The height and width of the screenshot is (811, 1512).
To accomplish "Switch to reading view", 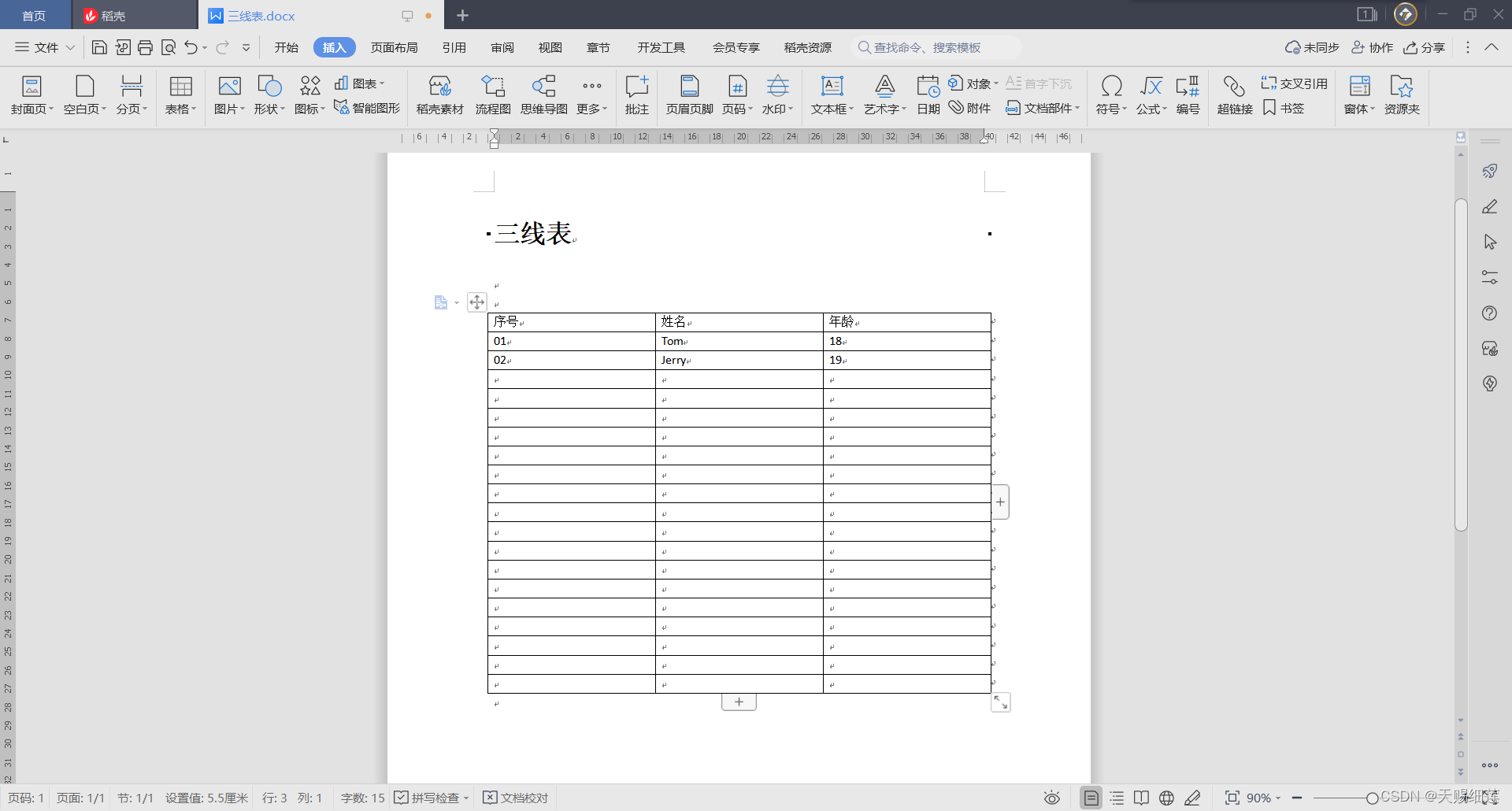I will coord(1141,798).
